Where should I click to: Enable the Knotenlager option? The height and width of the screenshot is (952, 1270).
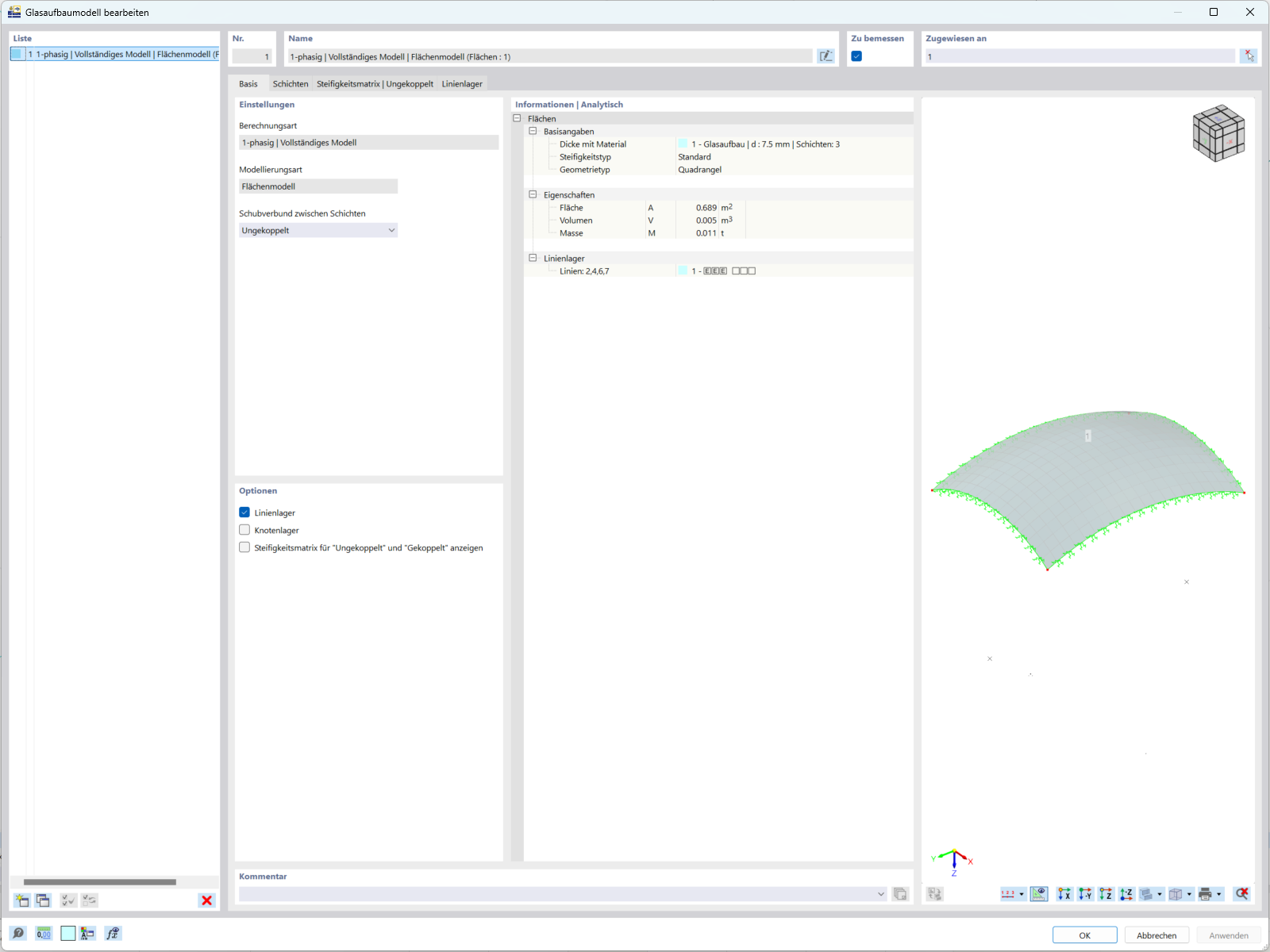point(244,530)
